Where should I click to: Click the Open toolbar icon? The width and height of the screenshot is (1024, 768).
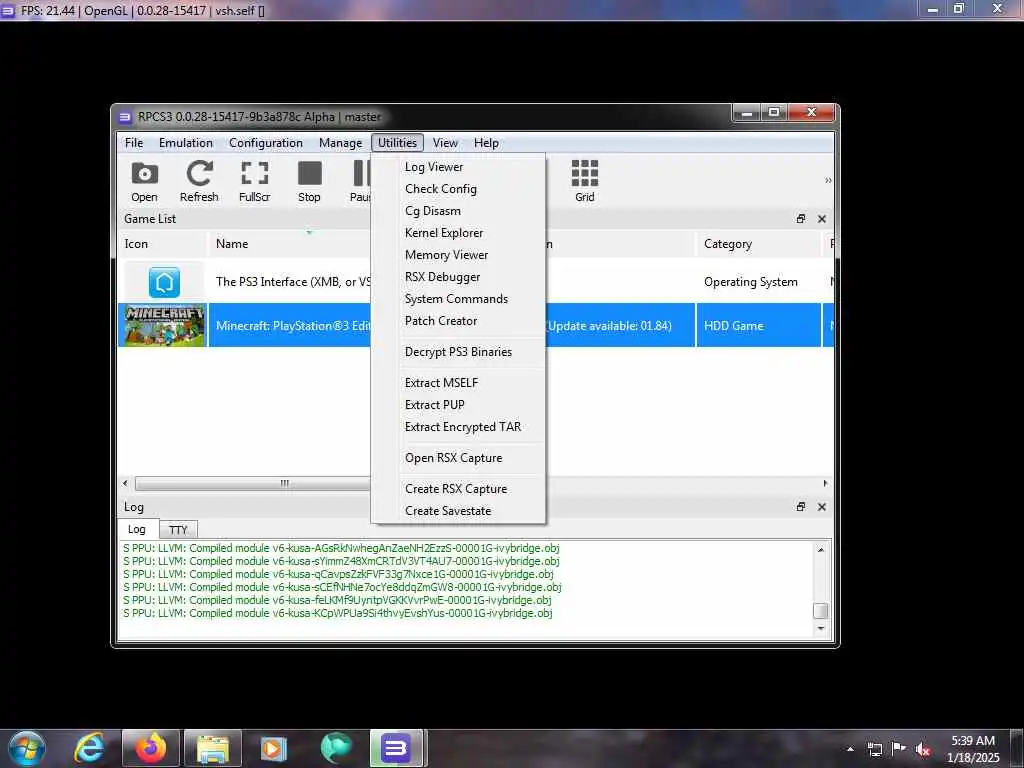[144, 181]
